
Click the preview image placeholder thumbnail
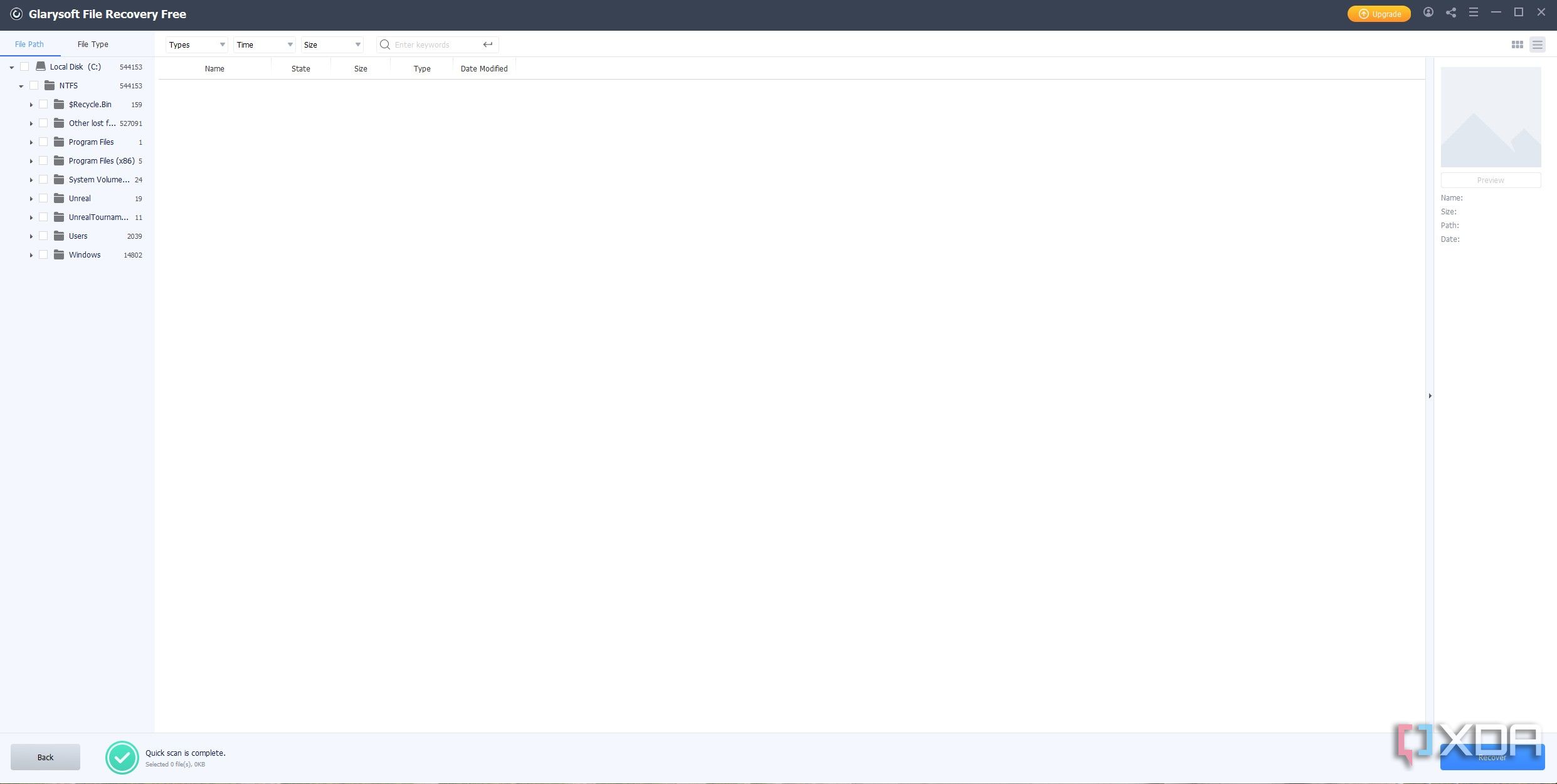(x=1491, y=117)
